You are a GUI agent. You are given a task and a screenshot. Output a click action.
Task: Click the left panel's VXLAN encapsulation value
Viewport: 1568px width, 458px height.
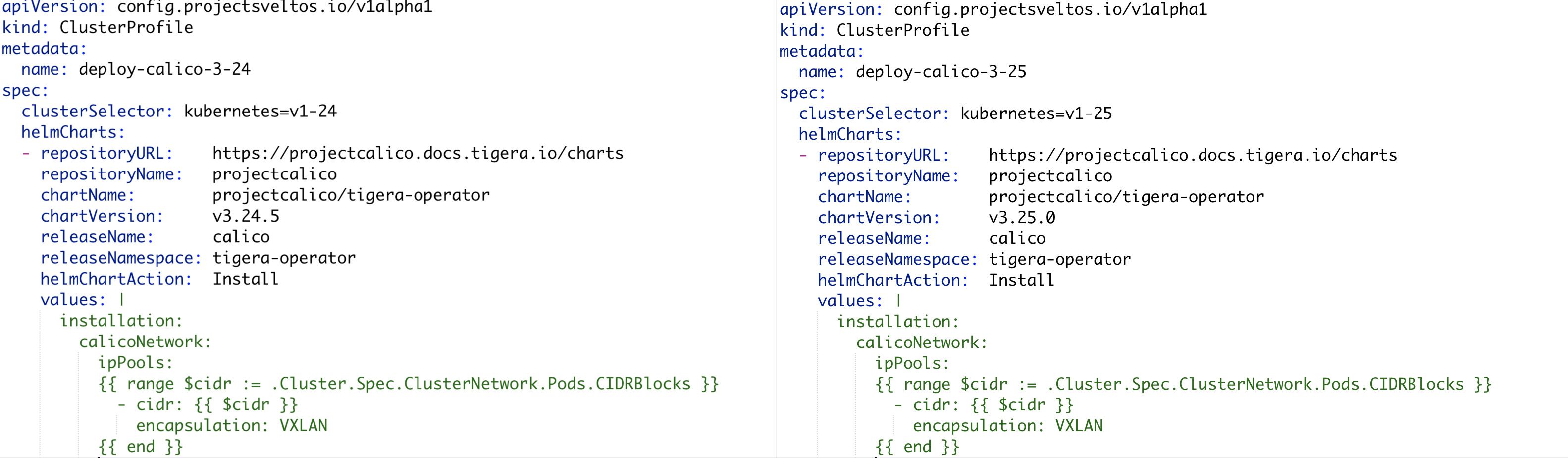303,425
